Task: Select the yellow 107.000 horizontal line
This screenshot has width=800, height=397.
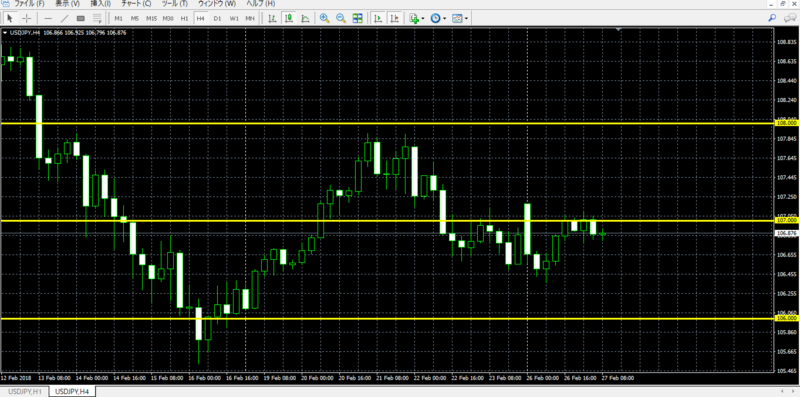Action: pos(388,220)
